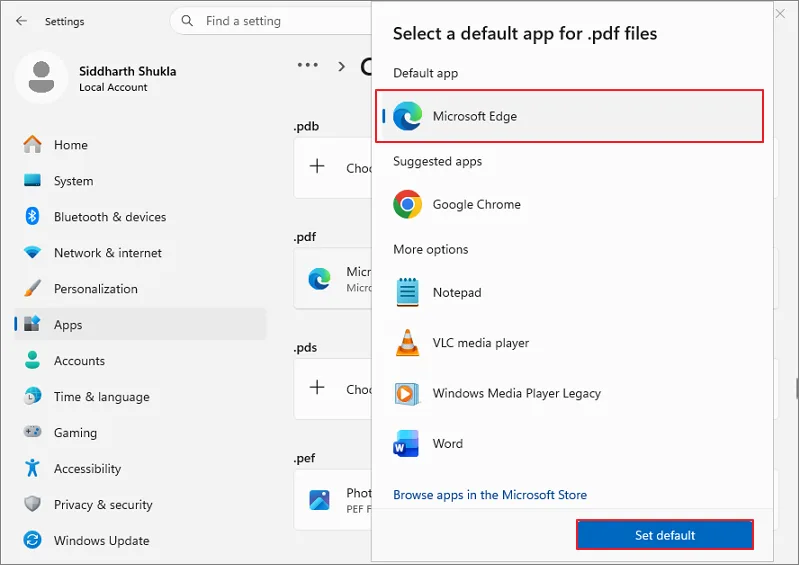Select Word from the app list
This screenshot has width=799, height=565.
click(570, 443)
